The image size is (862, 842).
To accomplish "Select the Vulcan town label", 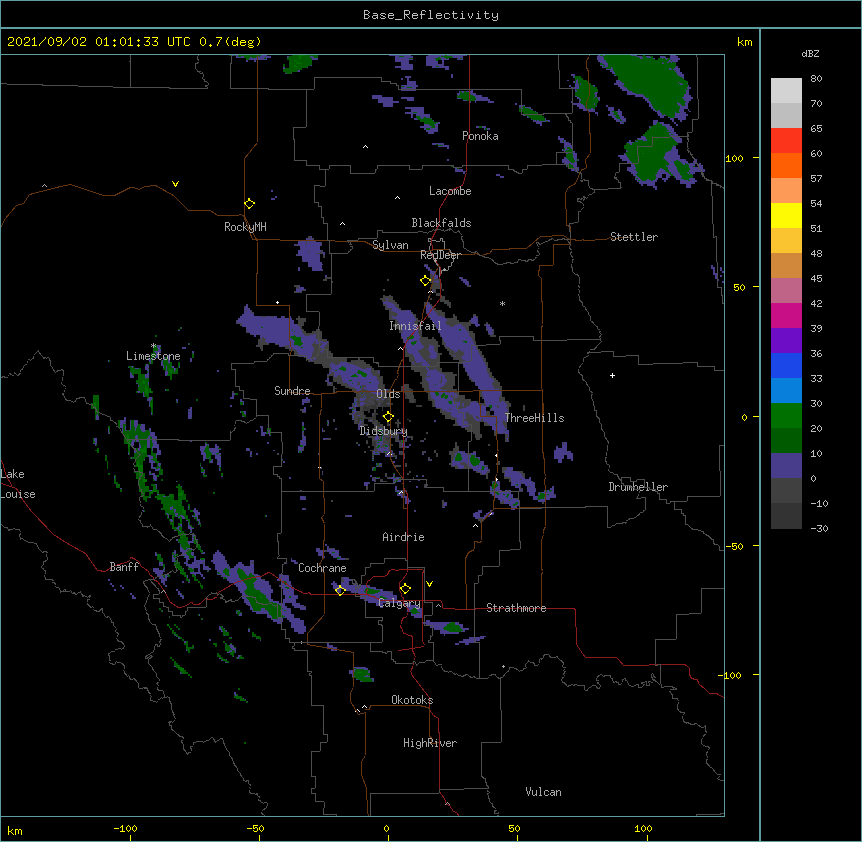I will point(544,792).
